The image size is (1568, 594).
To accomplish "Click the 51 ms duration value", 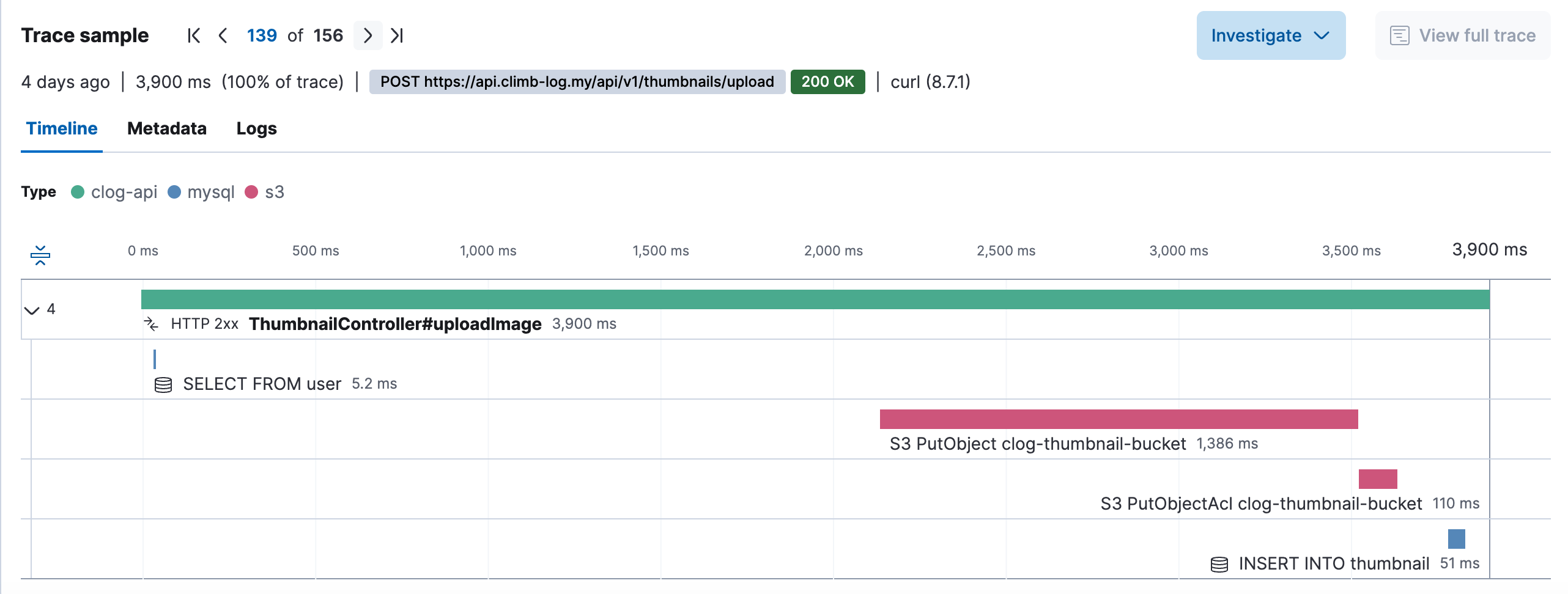I will pyautogui.click(x=1459, y=563).
